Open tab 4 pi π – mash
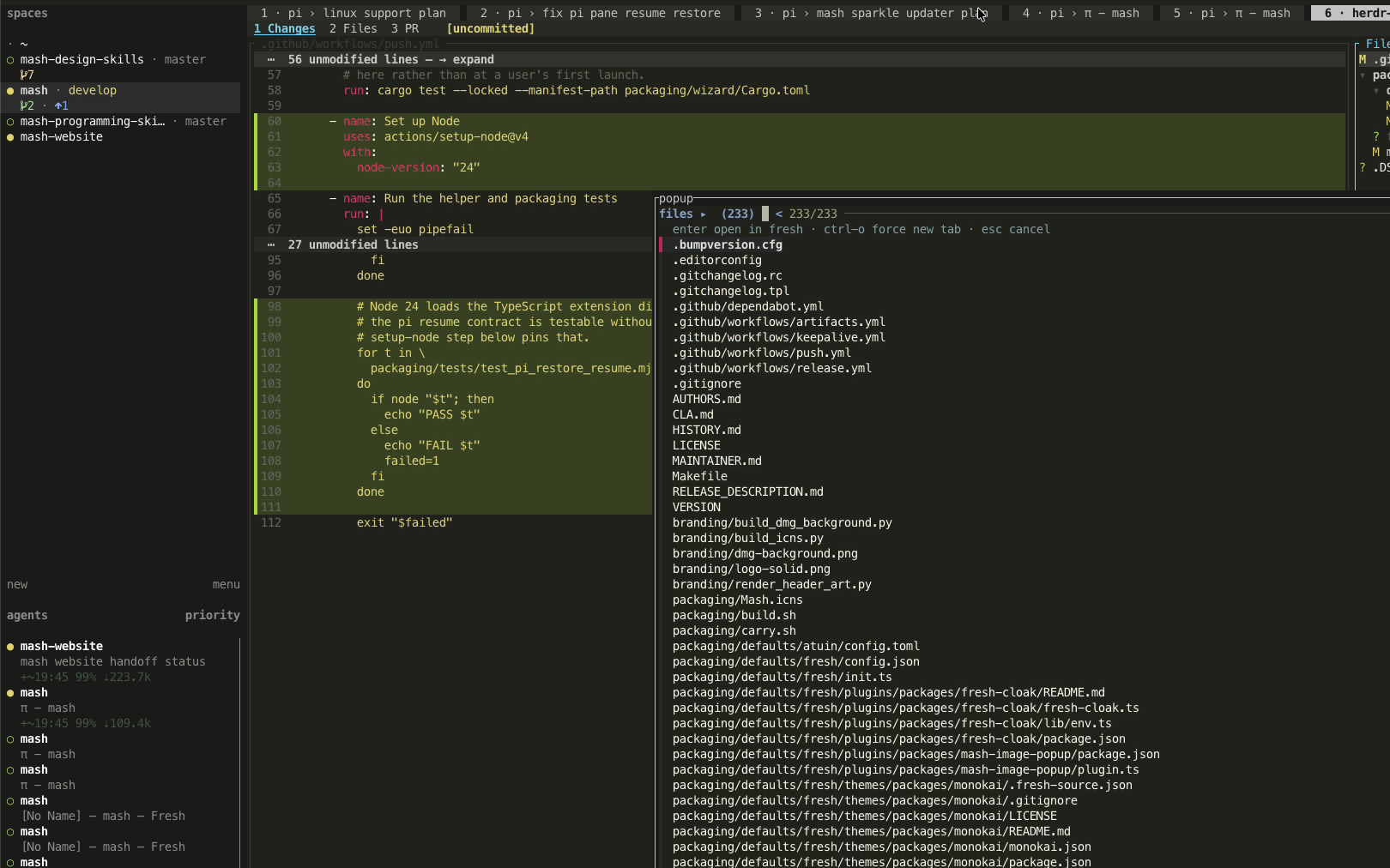Screen dimensions: 1390x868 [1080, 13]
